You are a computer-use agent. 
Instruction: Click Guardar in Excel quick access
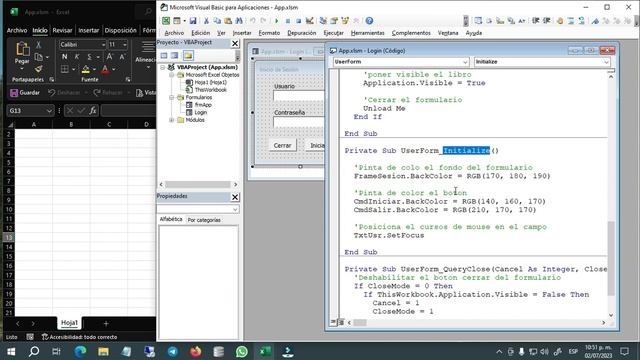(25, 93)
